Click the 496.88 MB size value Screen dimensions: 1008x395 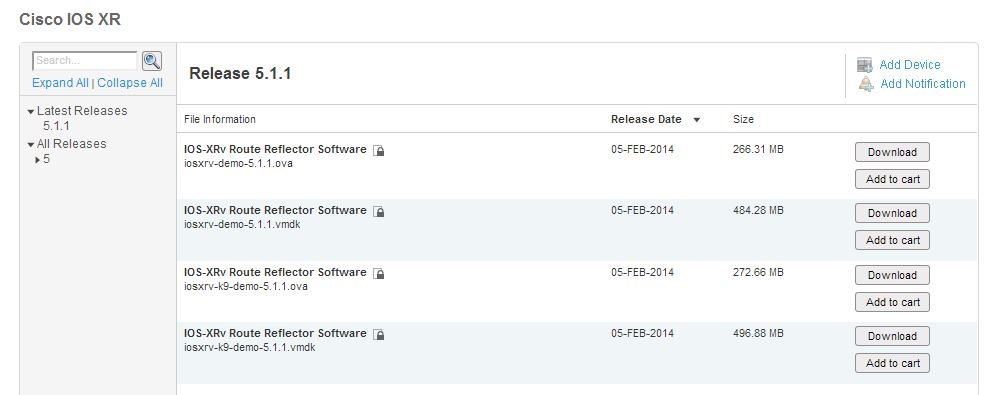click(x=758, y=334)
